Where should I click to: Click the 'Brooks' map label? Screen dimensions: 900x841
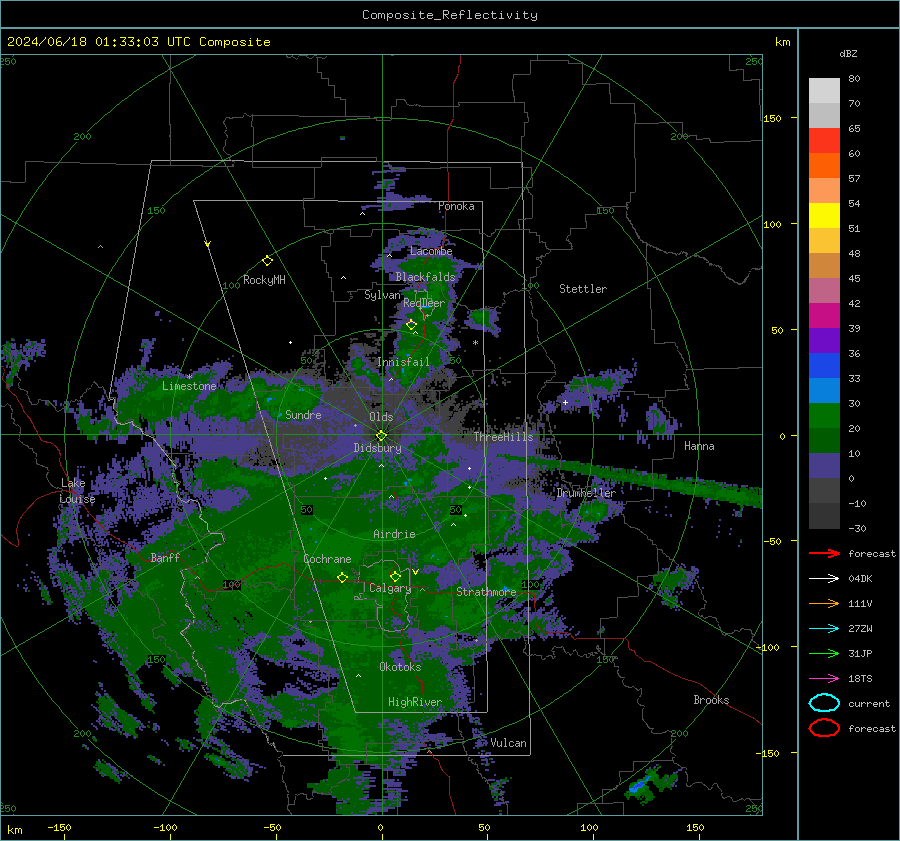tap(711, 700)
